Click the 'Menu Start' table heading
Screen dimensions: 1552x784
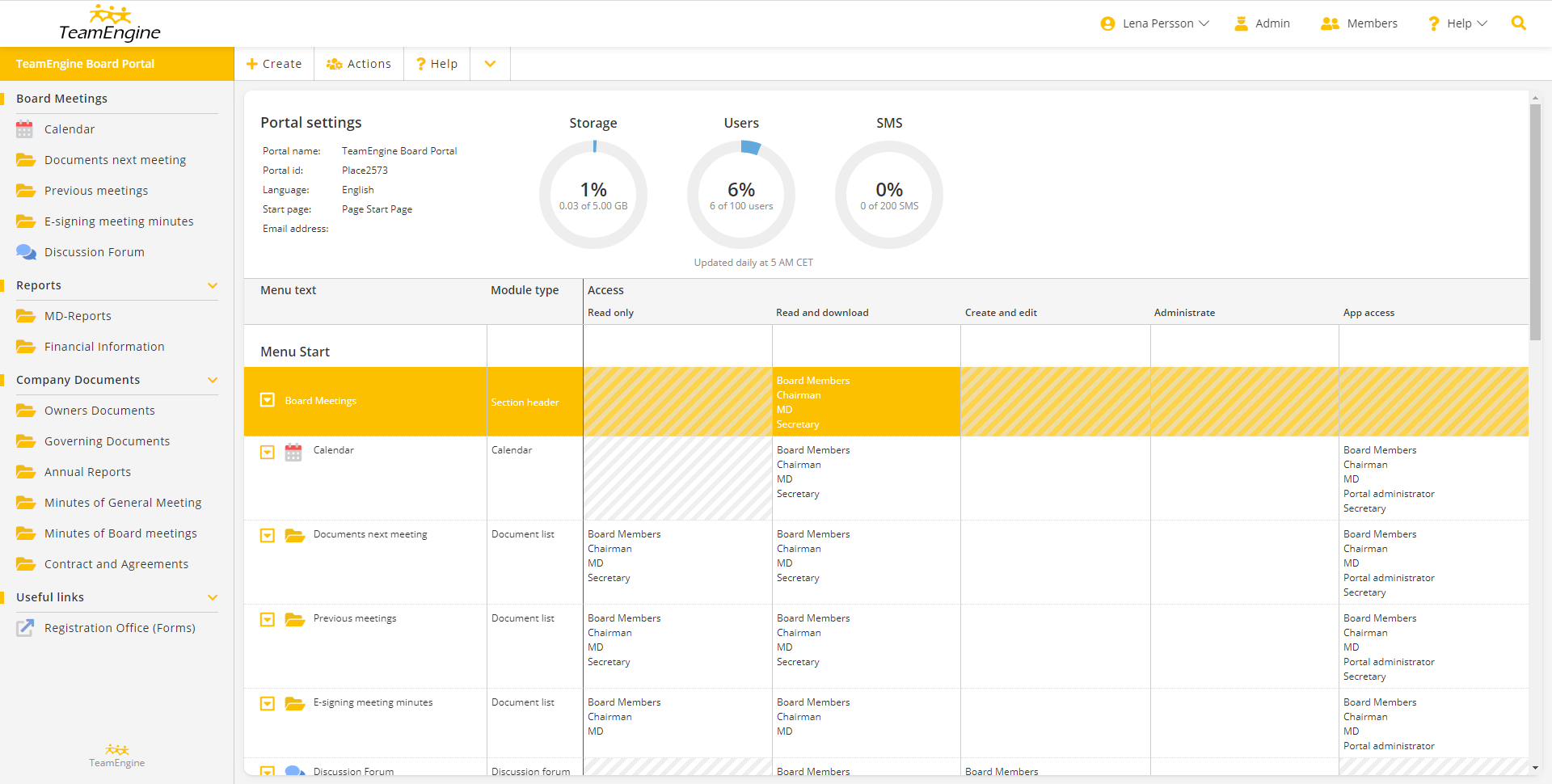(295, 352)
